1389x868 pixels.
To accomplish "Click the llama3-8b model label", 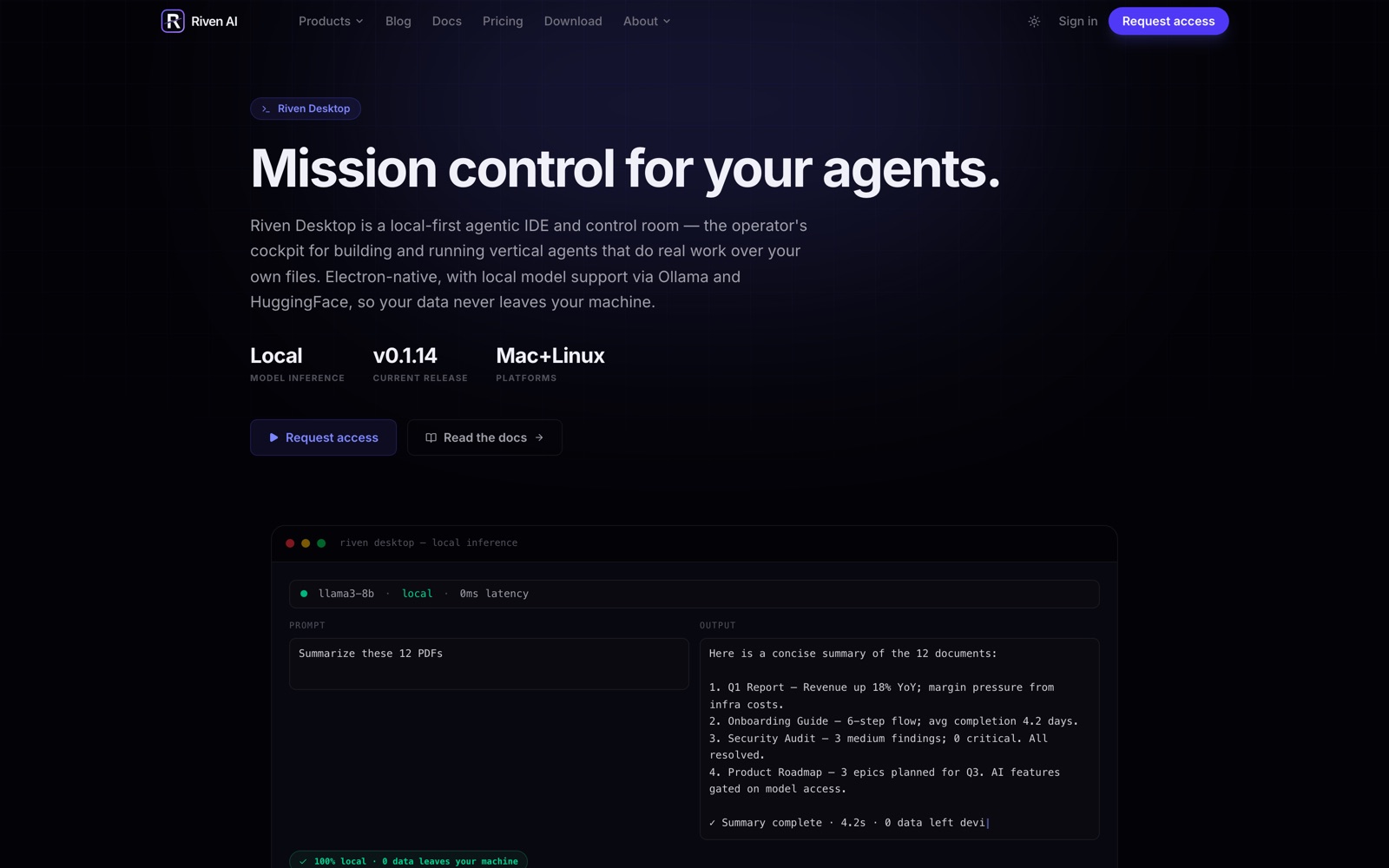I will tap(346, 594).
